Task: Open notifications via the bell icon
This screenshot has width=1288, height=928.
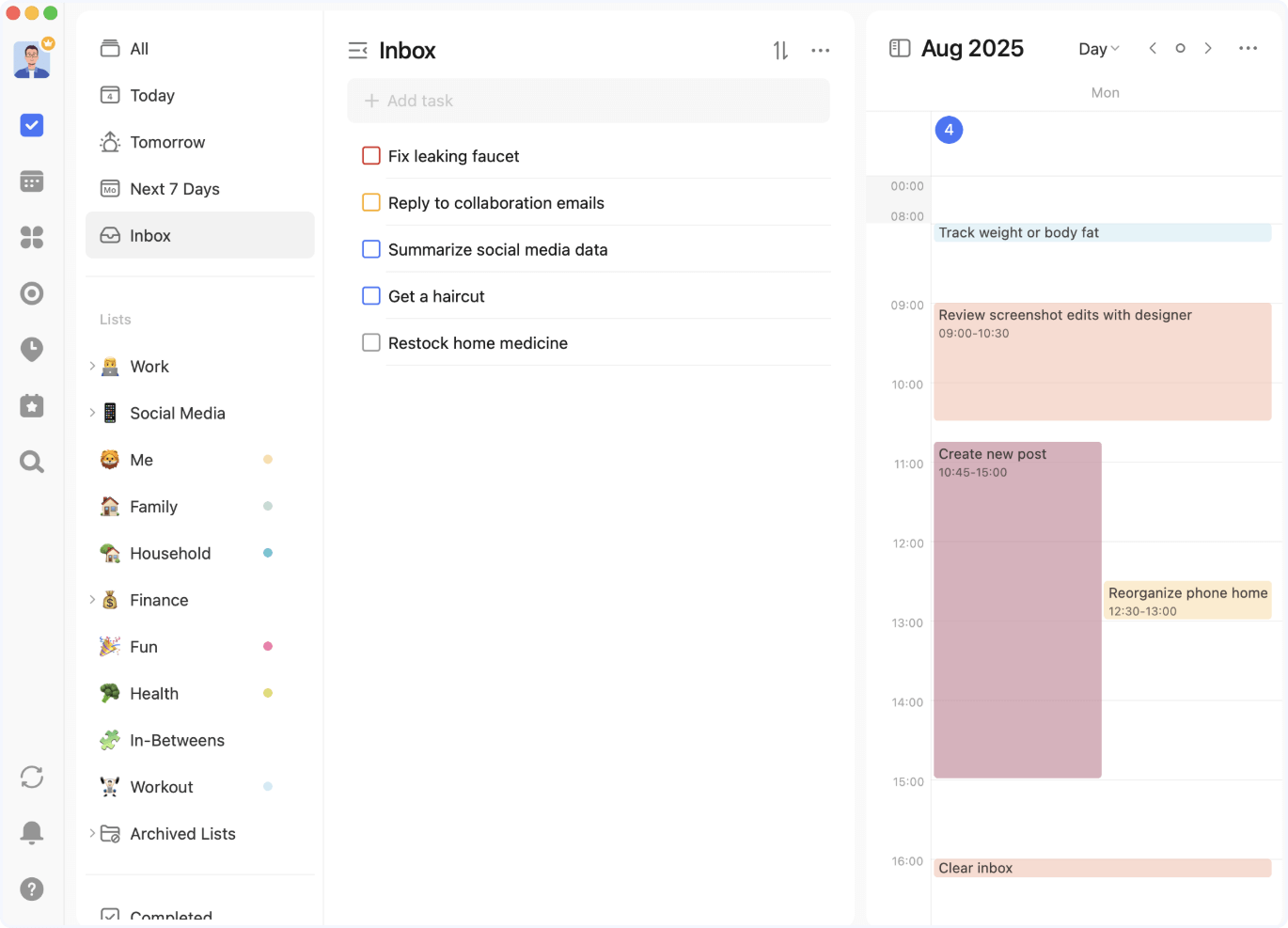Action: [x=31, y=832]
